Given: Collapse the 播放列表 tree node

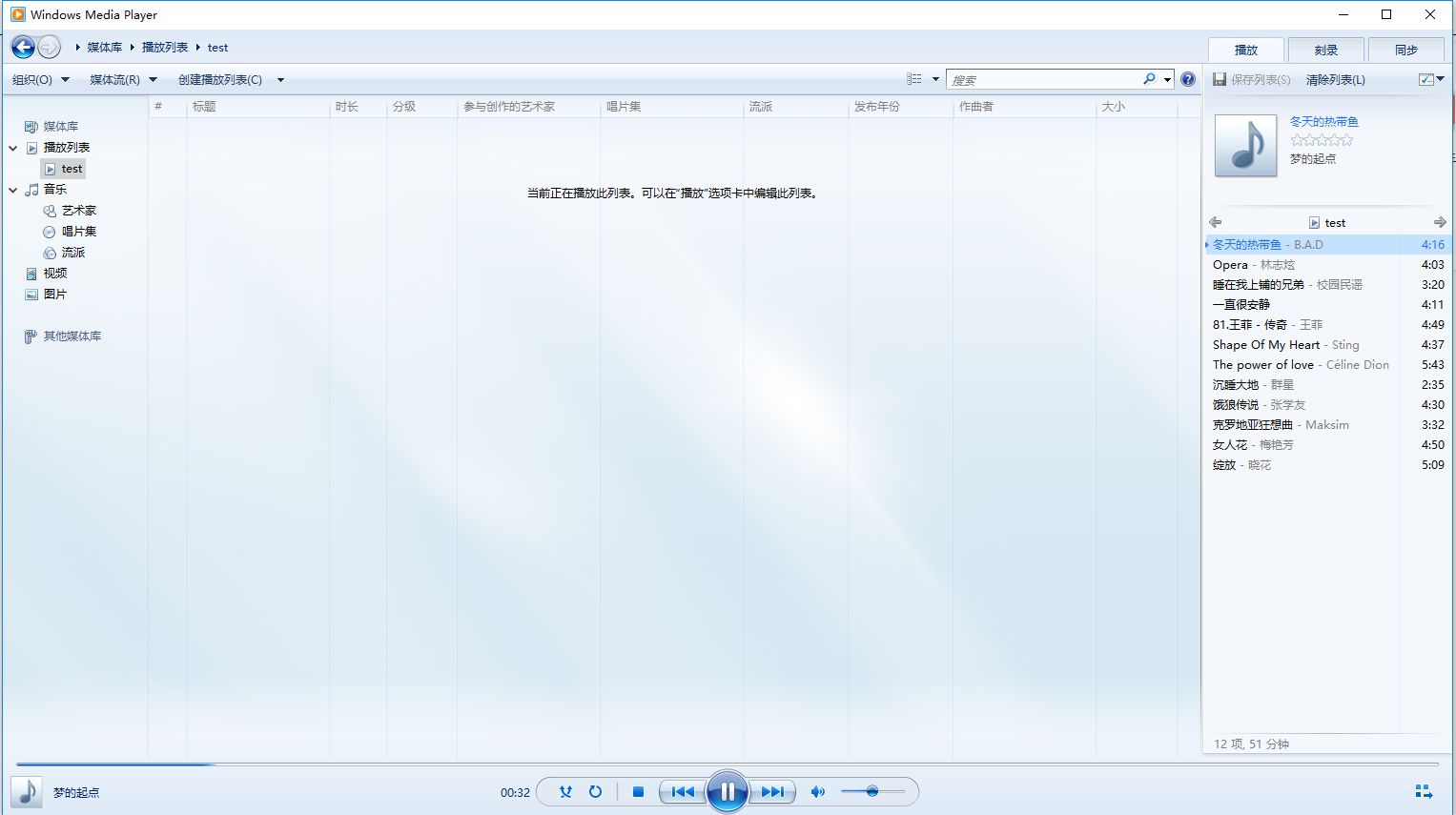Looking at the screenshot, I should pos(13,148).
